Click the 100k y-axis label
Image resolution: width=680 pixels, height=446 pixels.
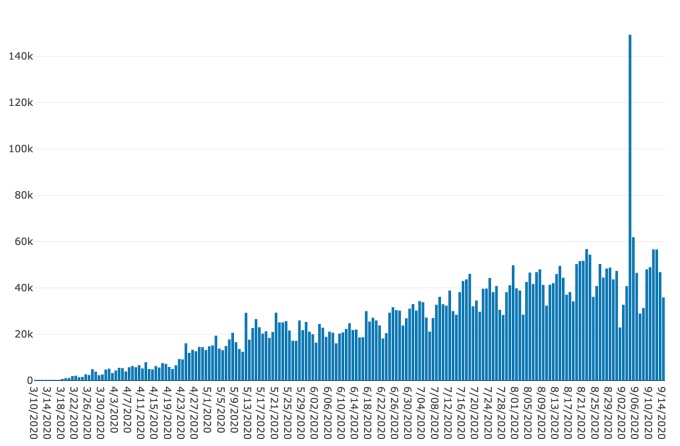coord(21,149)
